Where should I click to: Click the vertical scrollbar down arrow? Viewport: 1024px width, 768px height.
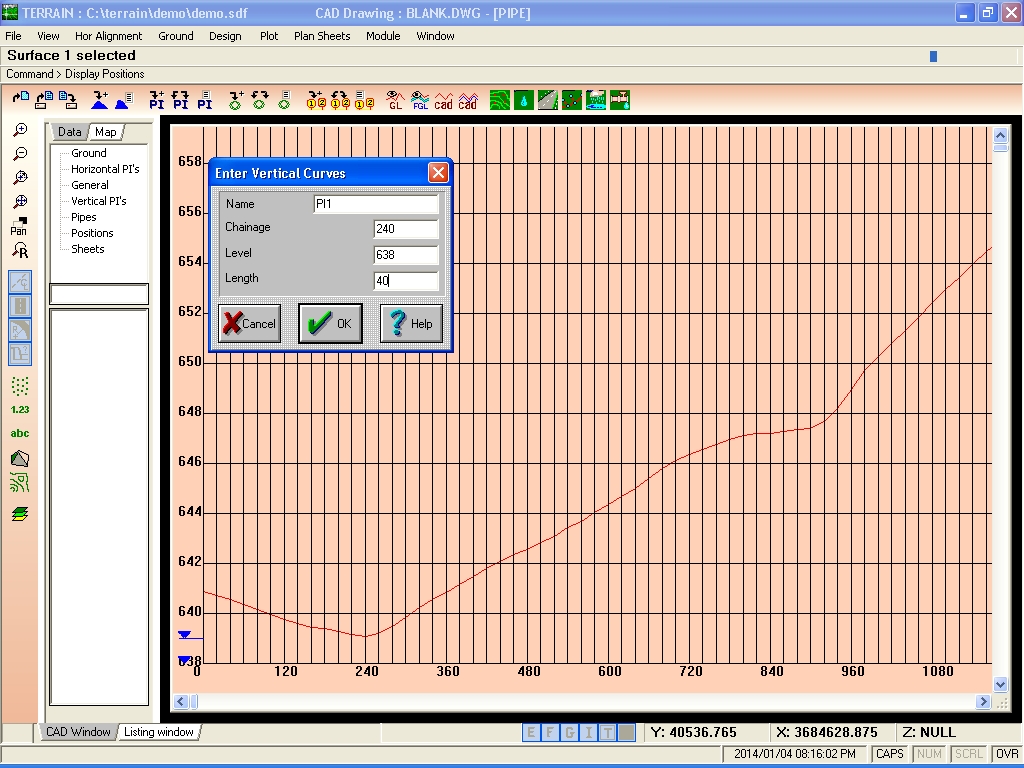point(1000,684)
